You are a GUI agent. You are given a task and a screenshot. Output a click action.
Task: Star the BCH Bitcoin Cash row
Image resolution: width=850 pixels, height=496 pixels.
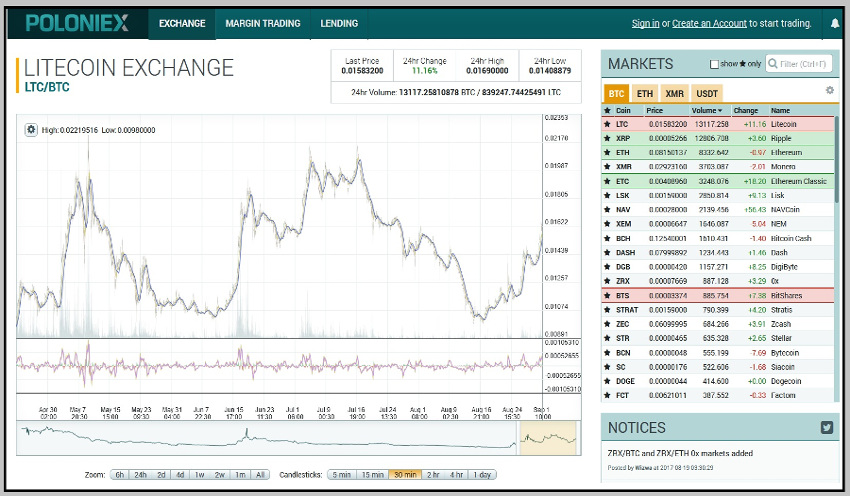607,238
